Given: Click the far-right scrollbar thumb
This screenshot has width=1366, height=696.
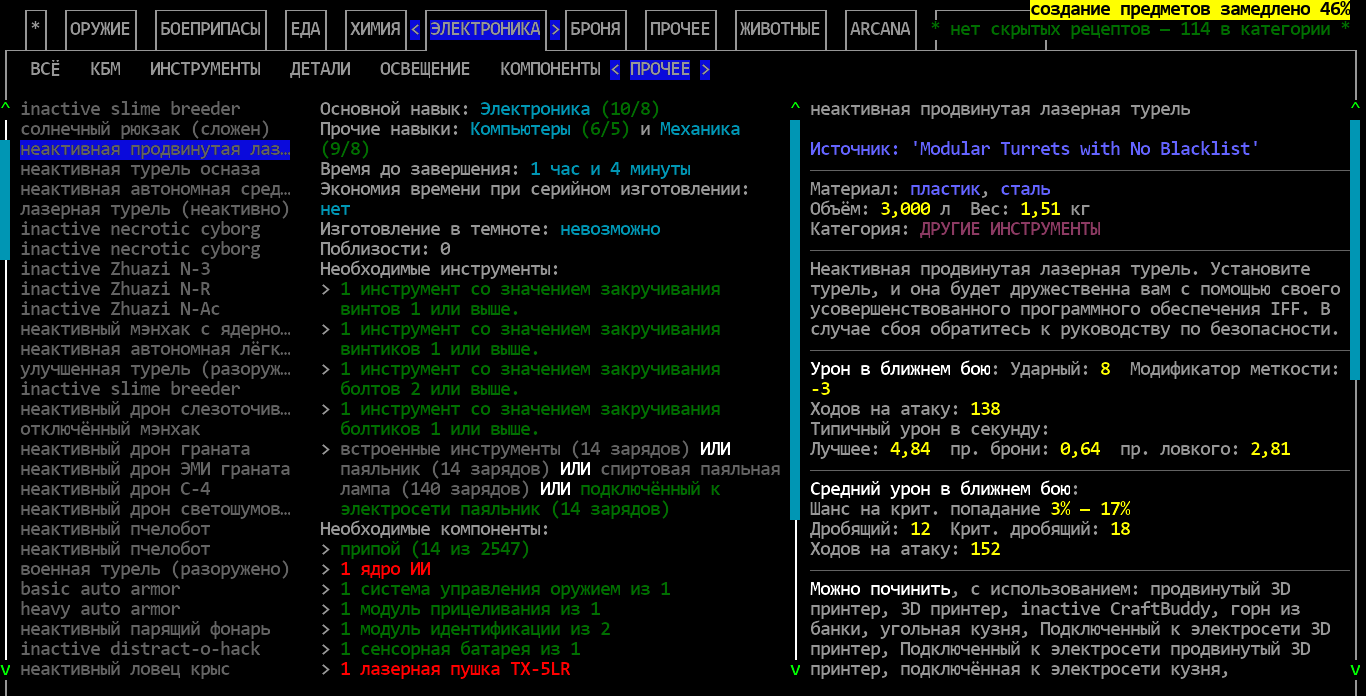Looking at the screenshot, I should [x=1355, y=249].
